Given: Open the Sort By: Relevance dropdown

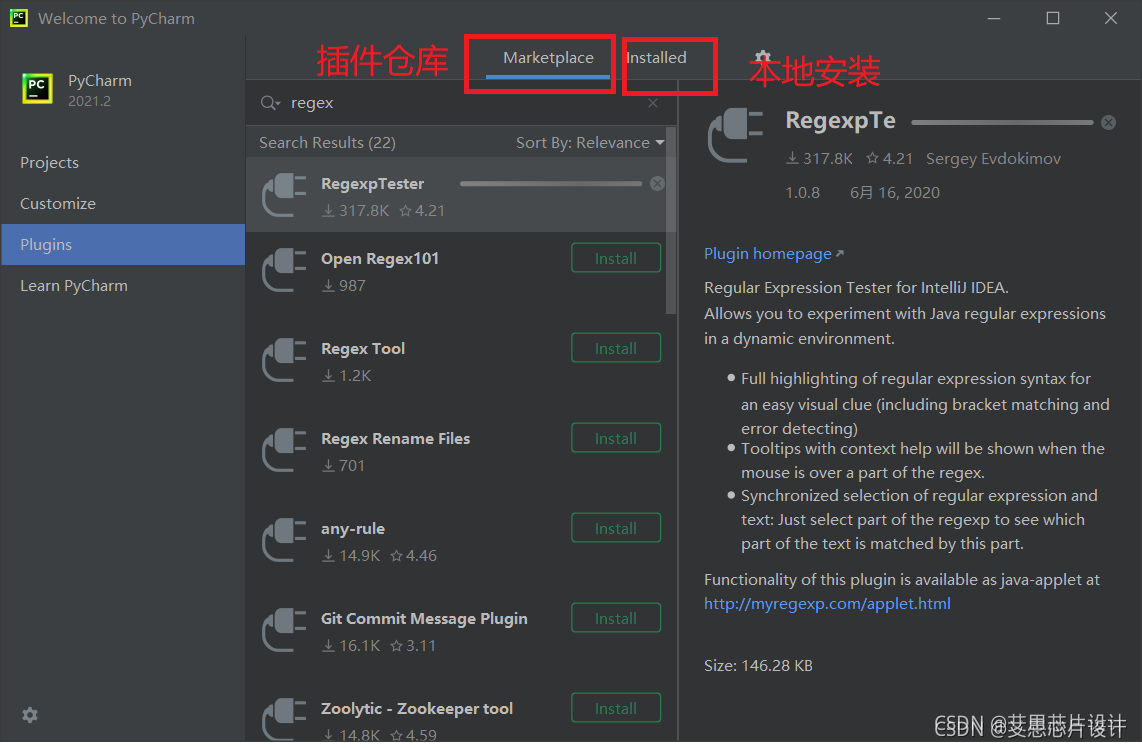Looking at the screenshot, I should point(589,143).
